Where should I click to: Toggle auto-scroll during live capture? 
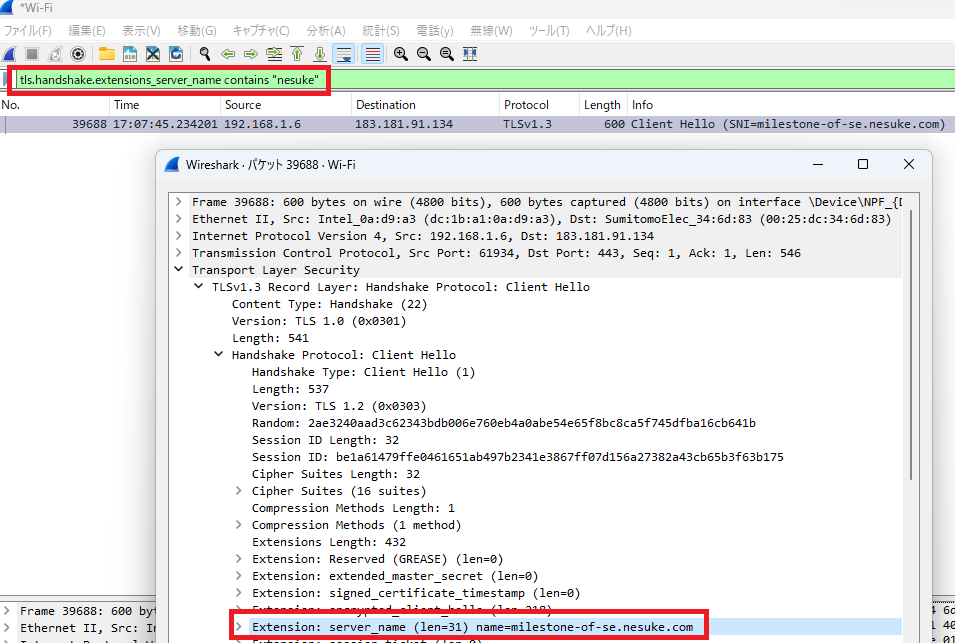(x=344, y=54)
